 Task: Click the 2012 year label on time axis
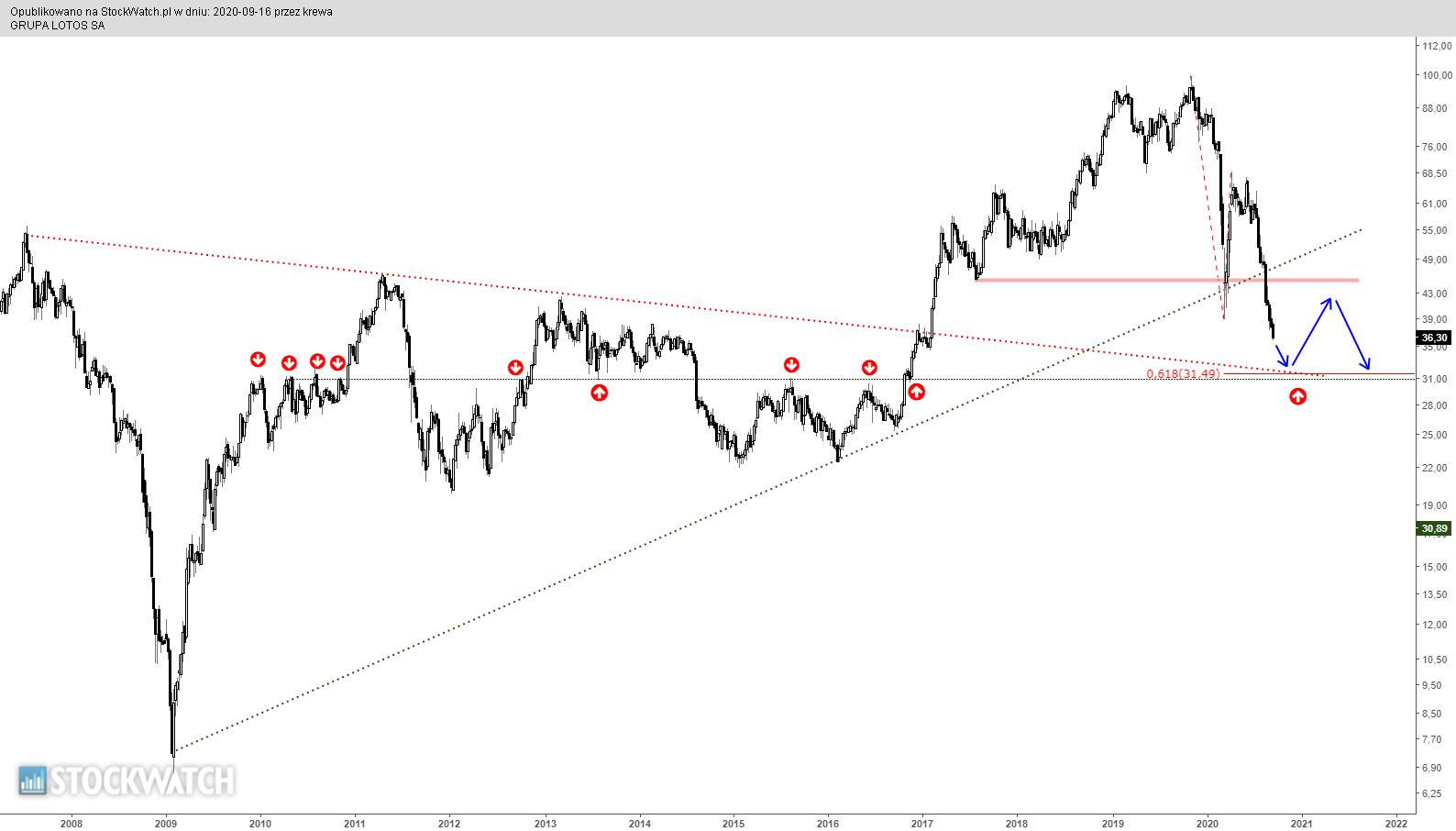[449, 823]
